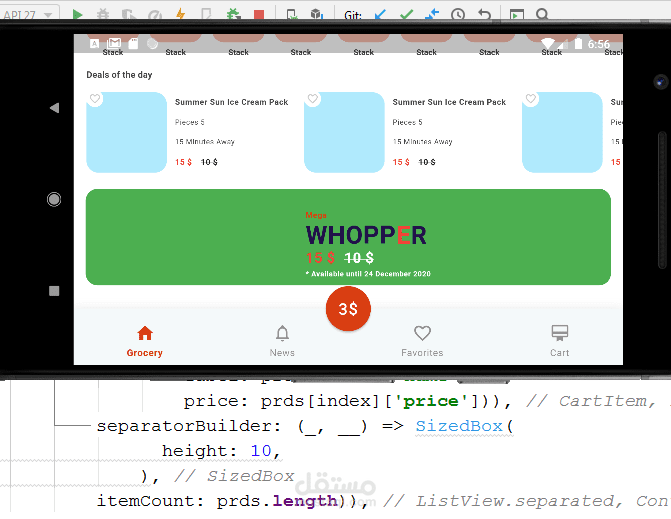Attach debugger to Android process icon
671x519 pixels.
(x=234, y=15)
